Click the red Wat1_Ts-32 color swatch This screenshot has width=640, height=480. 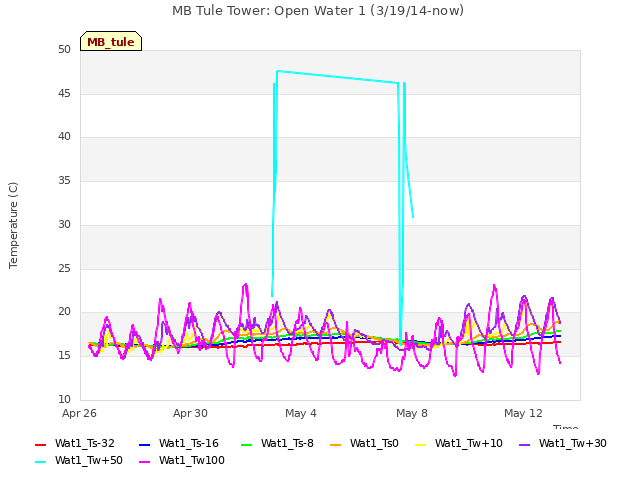tap(40, 444)
